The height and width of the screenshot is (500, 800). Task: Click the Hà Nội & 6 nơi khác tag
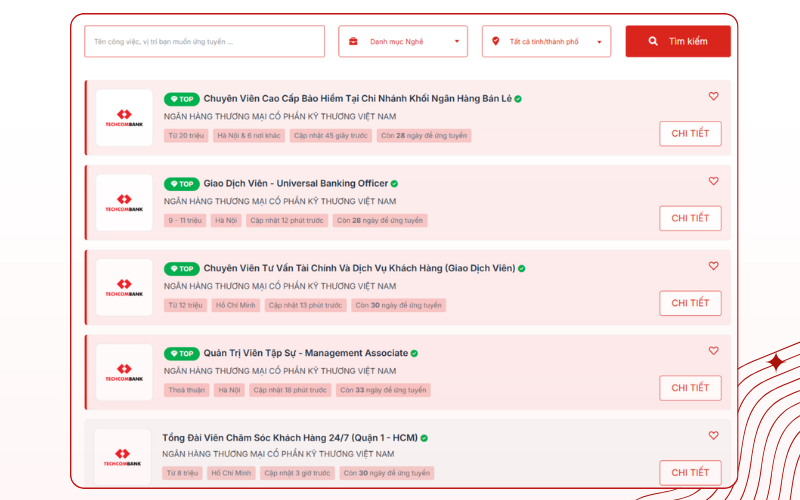pyautogui.click(x=249, y=136)
